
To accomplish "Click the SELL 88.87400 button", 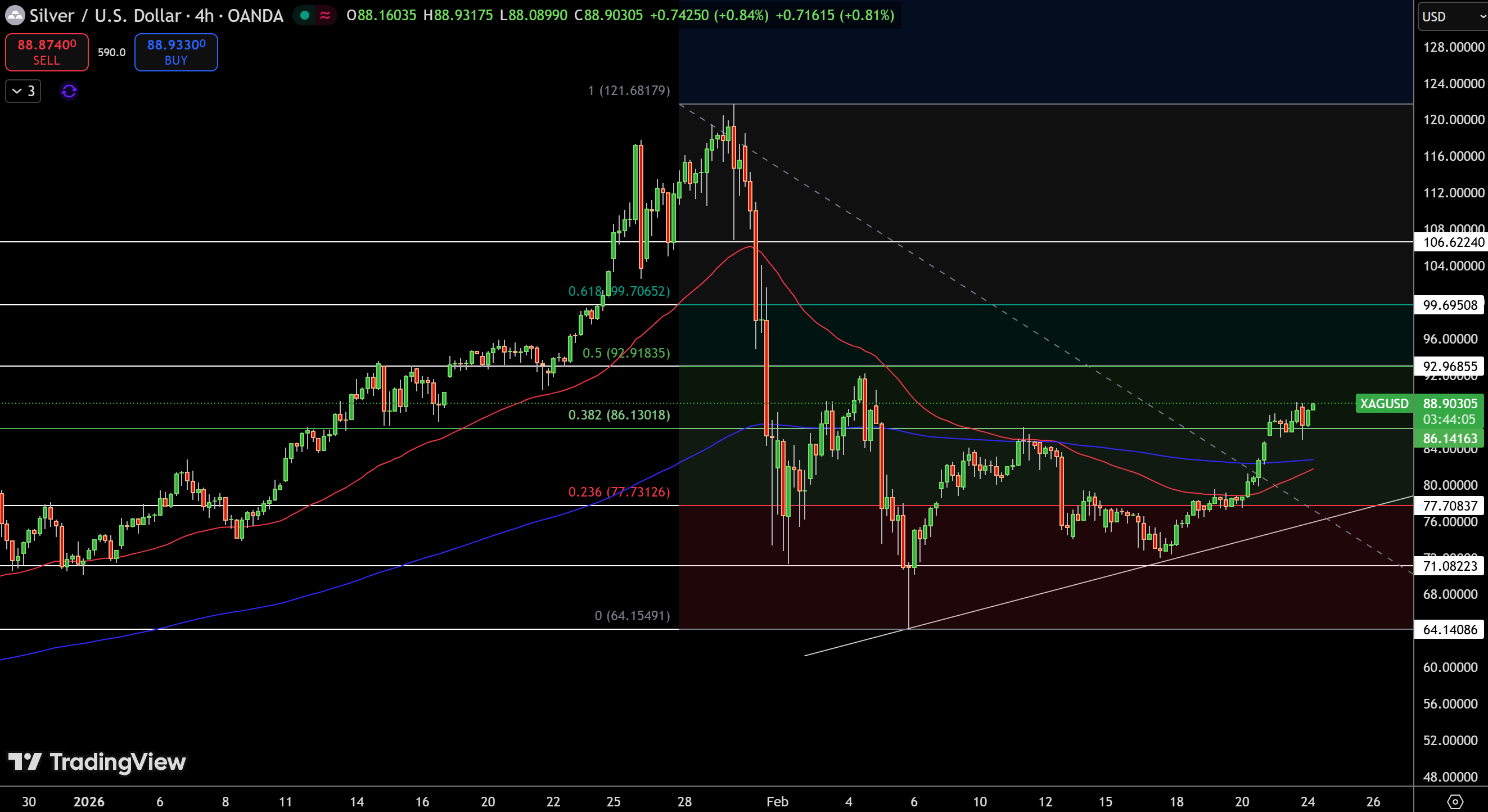I will point(47,52).
